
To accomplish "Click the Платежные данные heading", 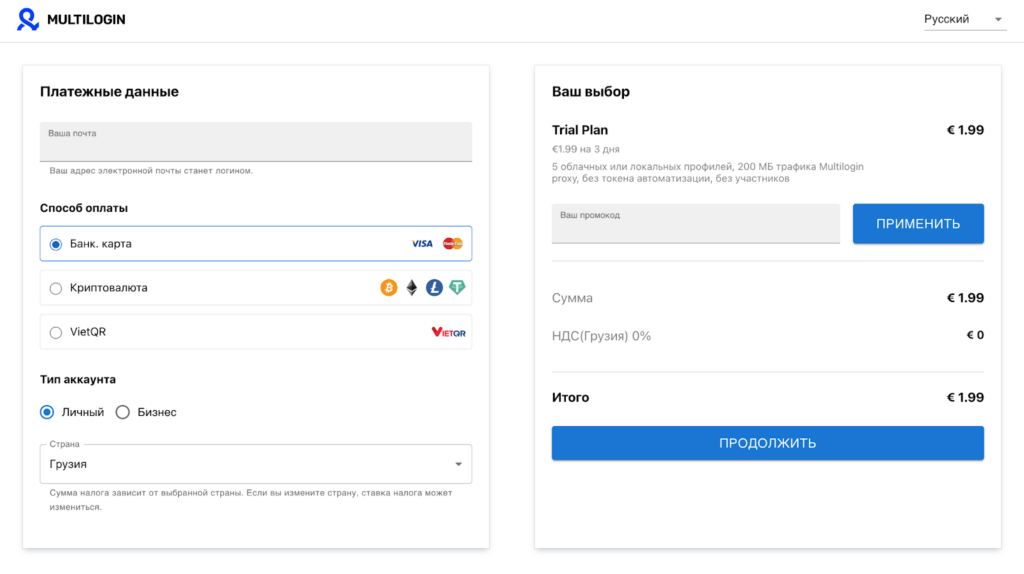I will click(109, 91).
